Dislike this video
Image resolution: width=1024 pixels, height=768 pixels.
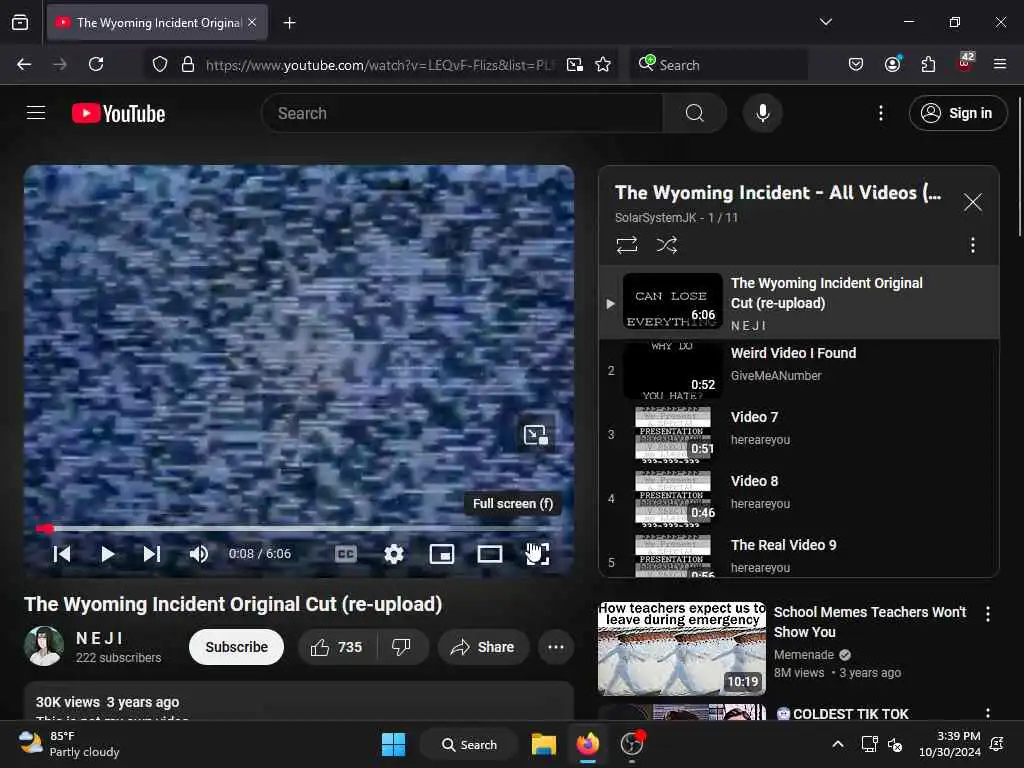(401, 647)
